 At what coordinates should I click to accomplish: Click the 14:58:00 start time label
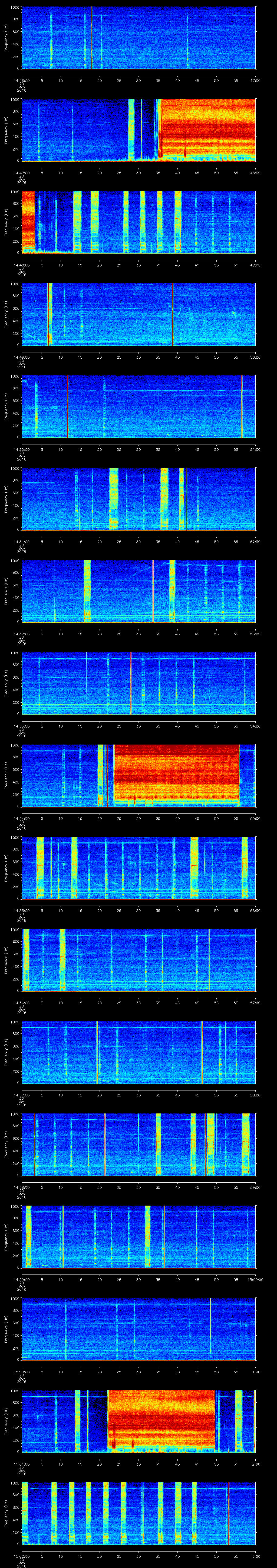[21, 1187]
